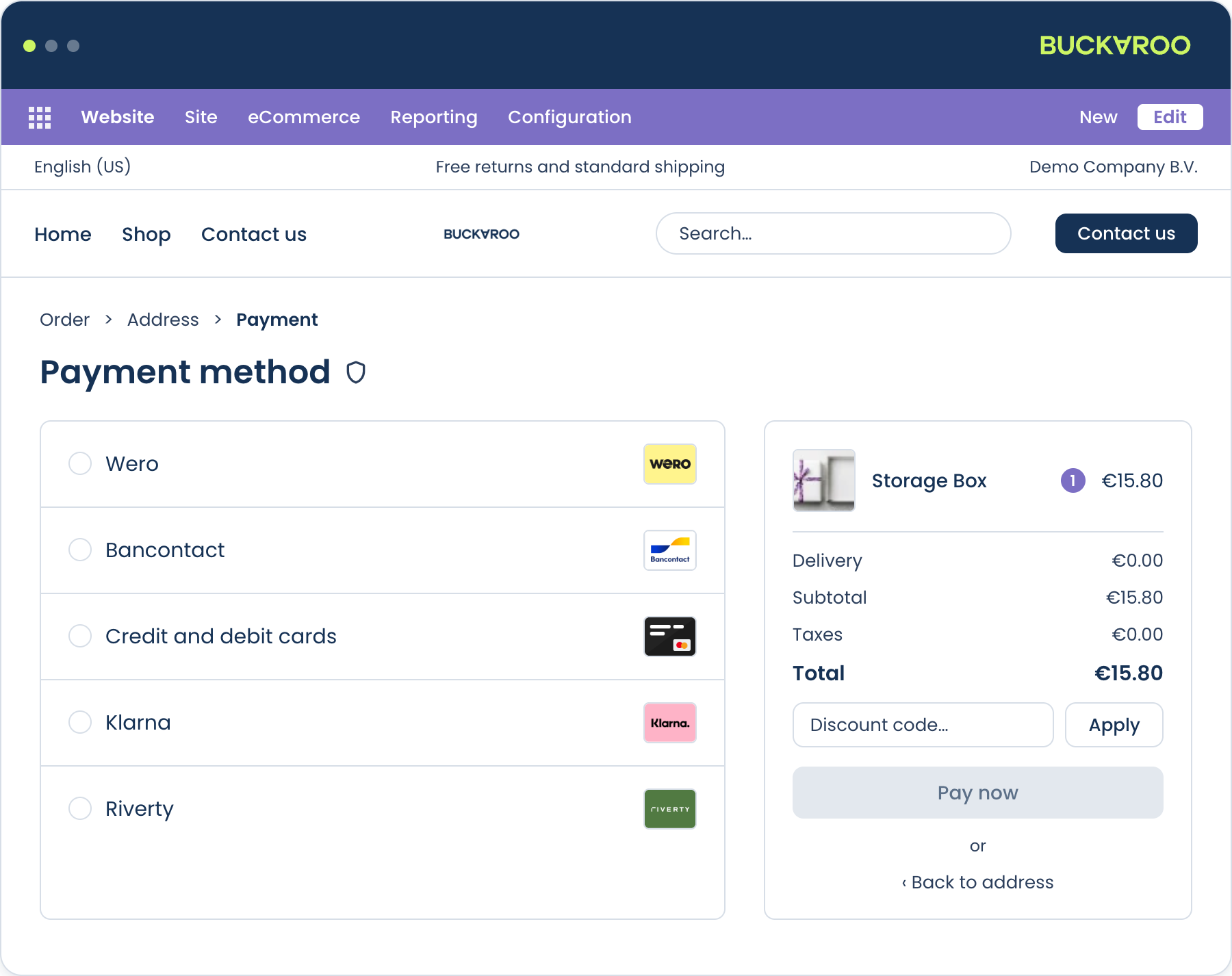Open the eCommerce menu
The height and width of the screenshot is (976, 1232).
[x=304, y=117]
